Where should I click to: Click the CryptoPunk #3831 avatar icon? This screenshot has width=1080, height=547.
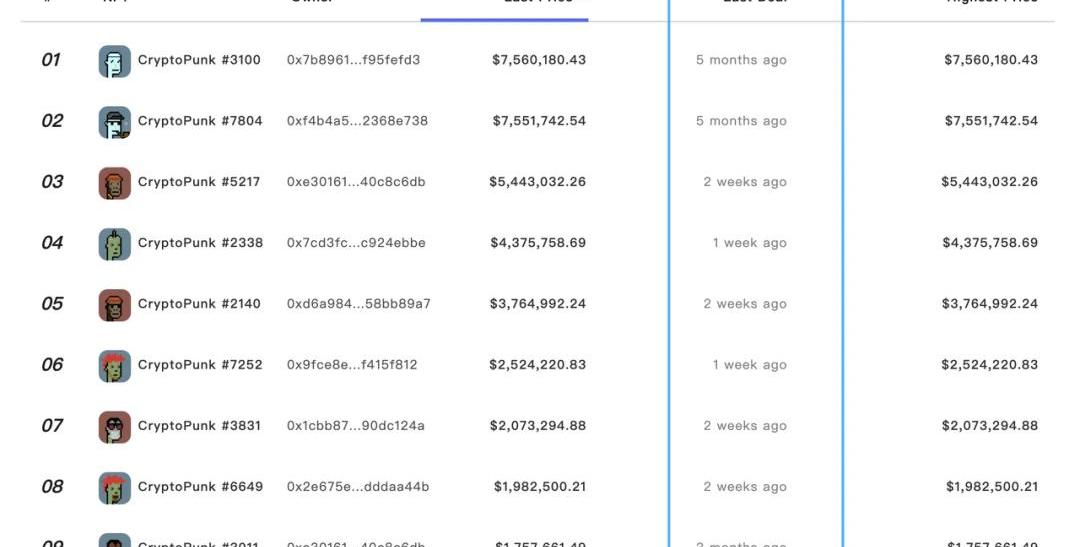click(x=114, y=427)
